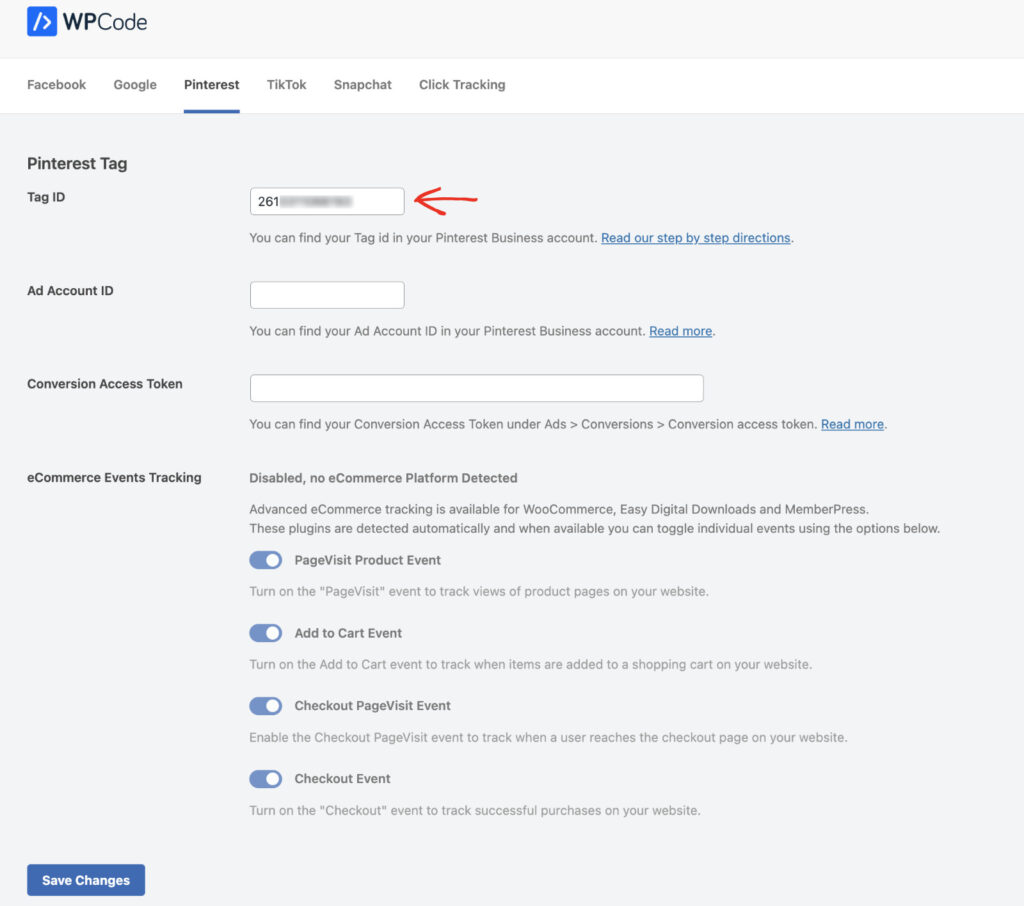Focus the Ad Account ID input box
The width and height of the screenshot is (1024, 906).
coord(325,294)
